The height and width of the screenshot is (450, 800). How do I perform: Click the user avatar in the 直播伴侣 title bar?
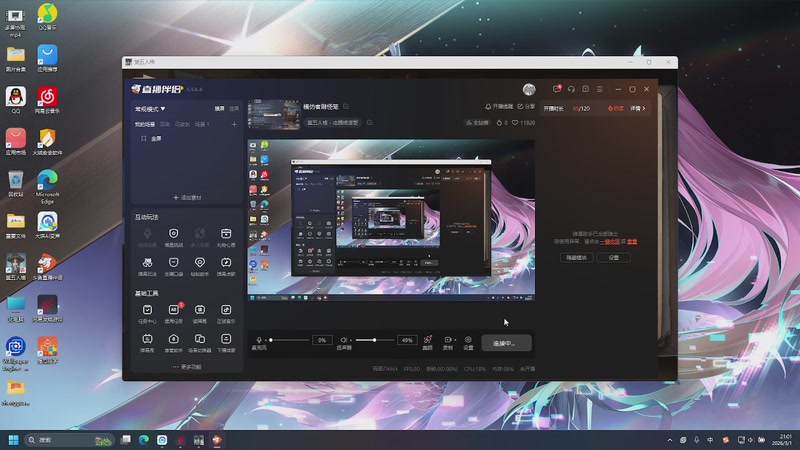tap(529, 89)
